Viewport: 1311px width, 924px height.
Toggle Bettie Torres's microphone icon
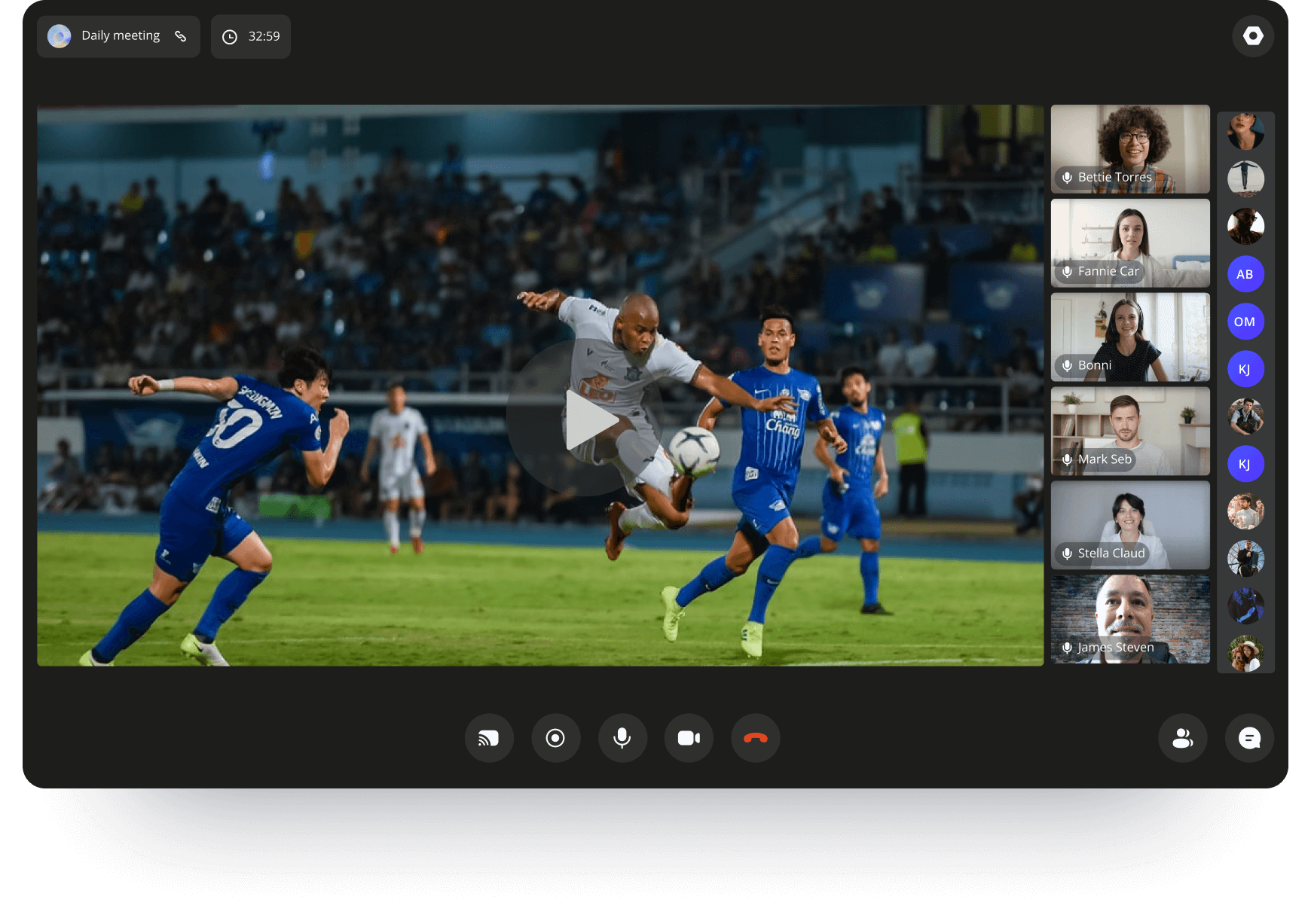[x=1067, y=178]
